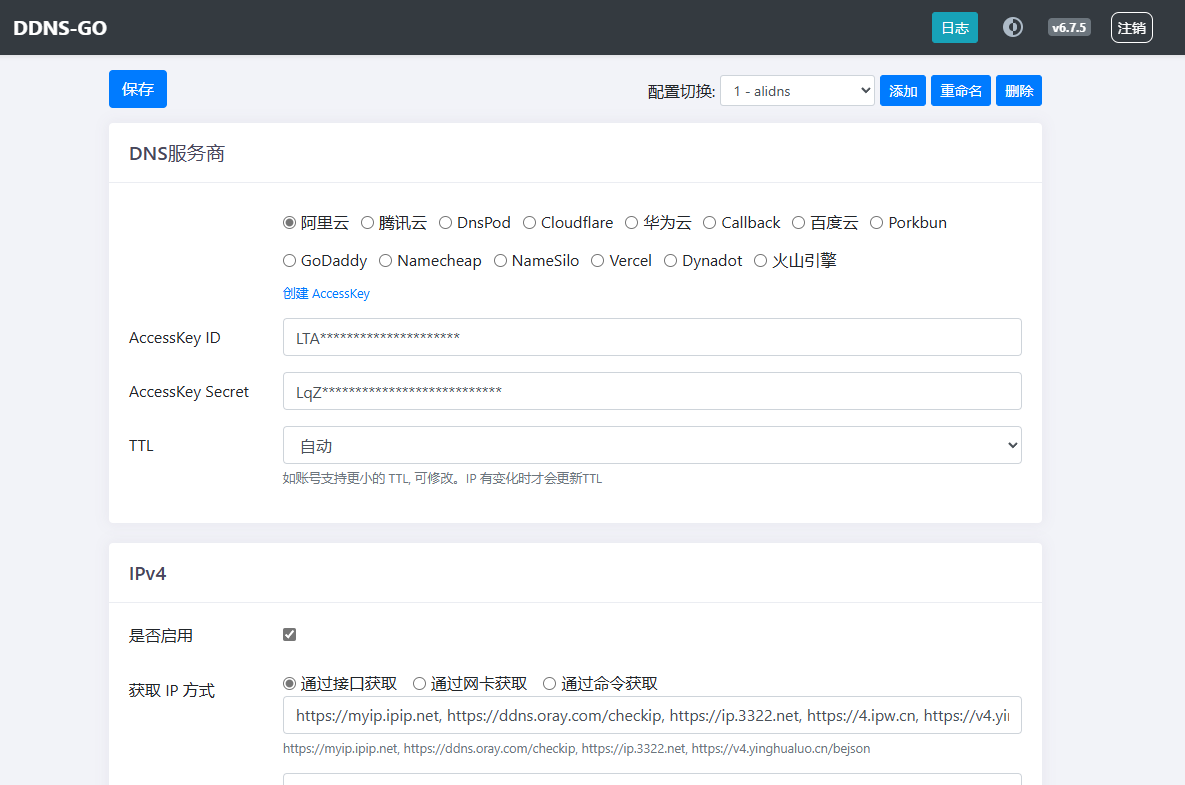The height and width of the screenshot is (785, 1185).
Task: Choose 腾讯云 as DNS provider
Action: point(368,223)
